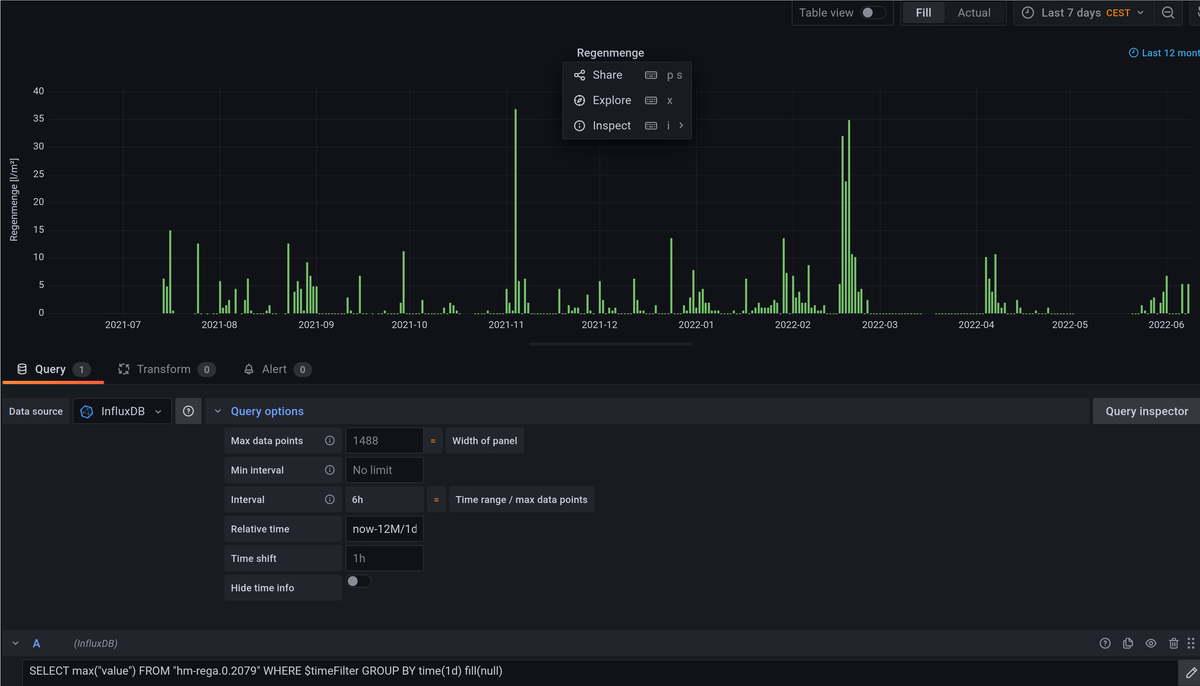The height and width of the screenshot is (686, 1200).
Task: Open the Last 7 days time picker
Action: (x=1082, y=13)
